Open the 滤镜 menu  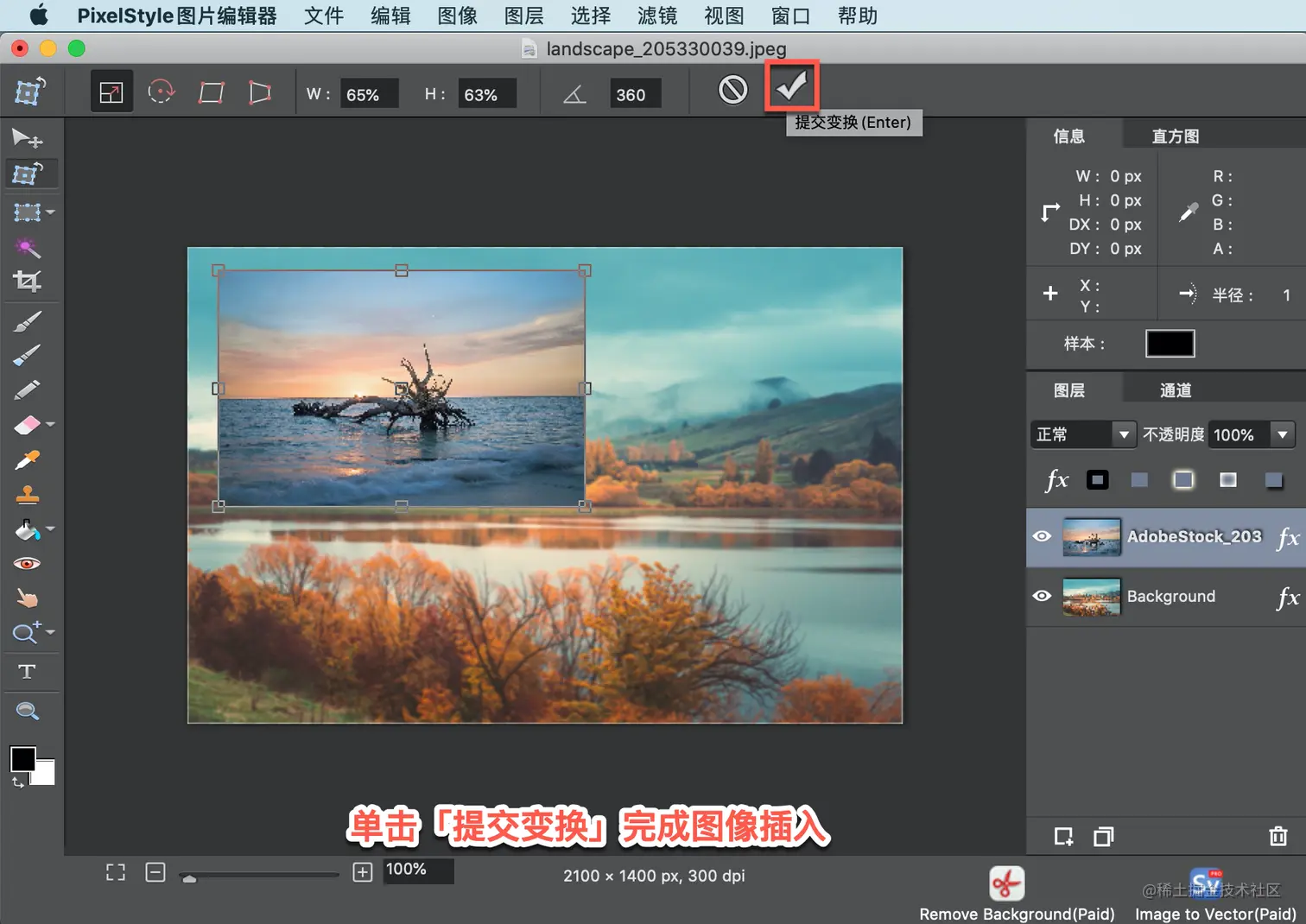point(657,16)
